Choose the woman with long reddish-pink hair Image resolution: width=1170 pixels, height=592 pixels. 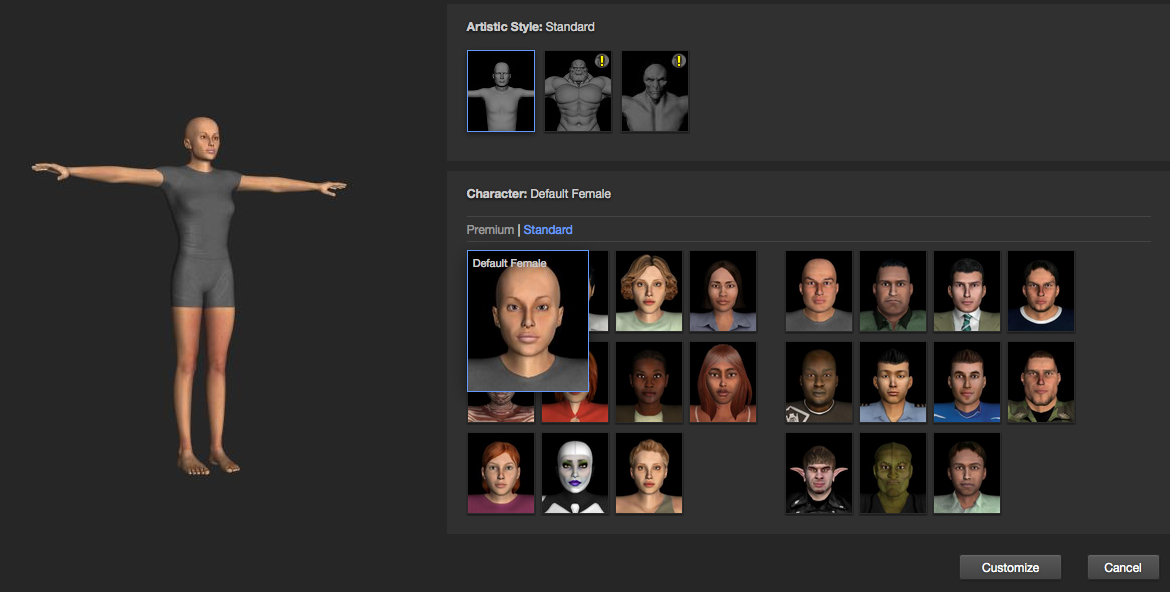722,382
